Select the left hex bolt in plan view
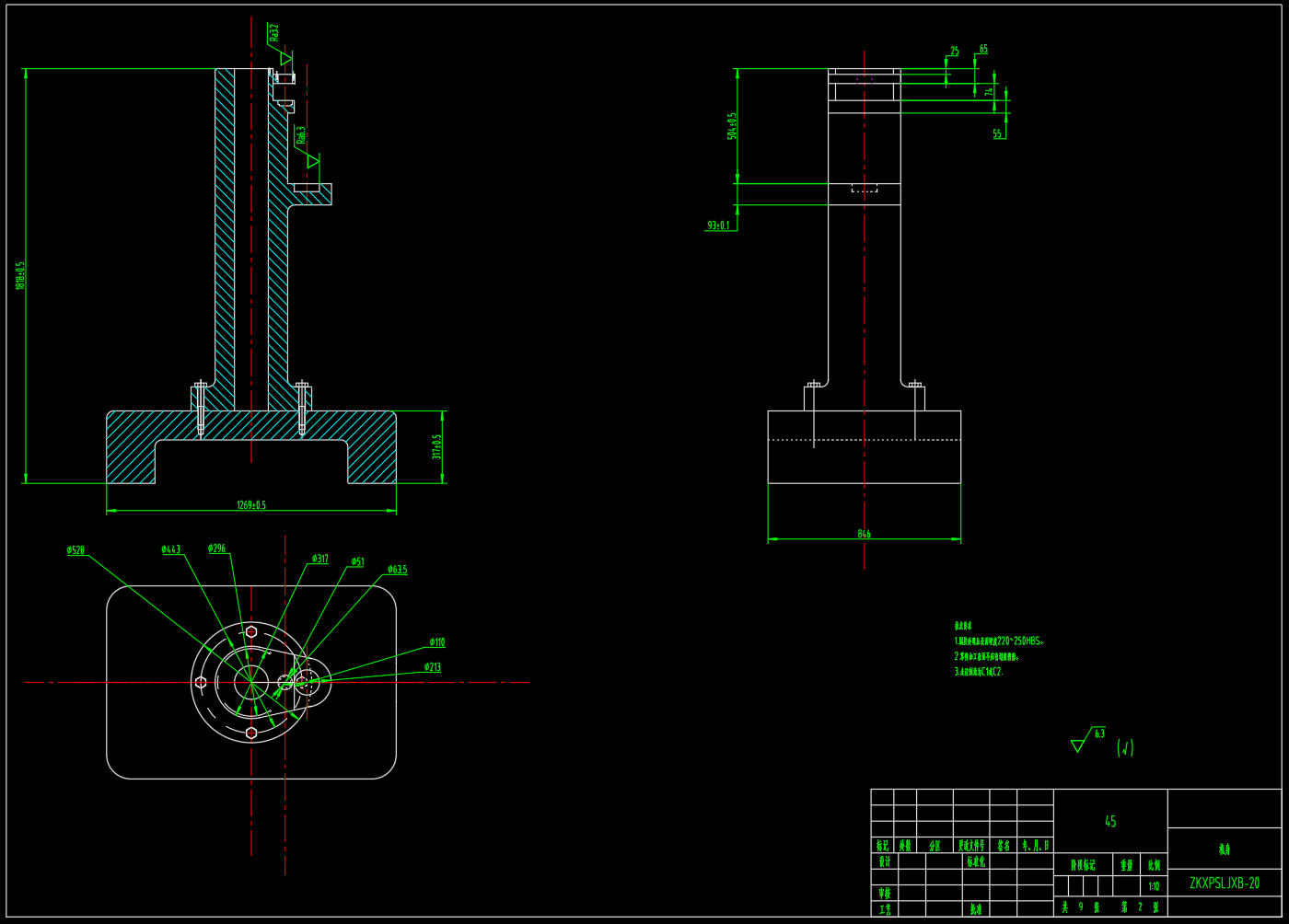 click(201, 682)
